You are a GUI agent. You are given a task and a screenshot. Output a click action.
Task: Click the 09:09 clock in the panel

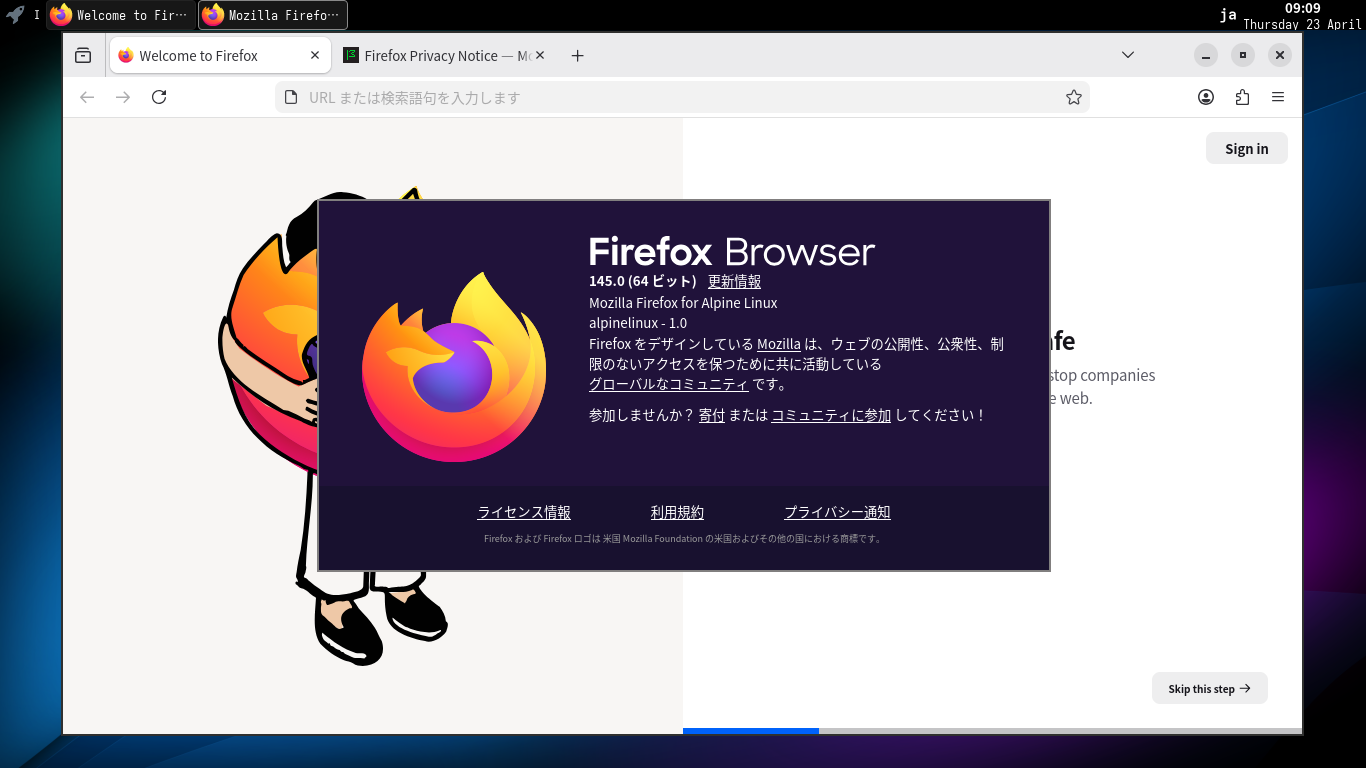(x=1303, y=8)
